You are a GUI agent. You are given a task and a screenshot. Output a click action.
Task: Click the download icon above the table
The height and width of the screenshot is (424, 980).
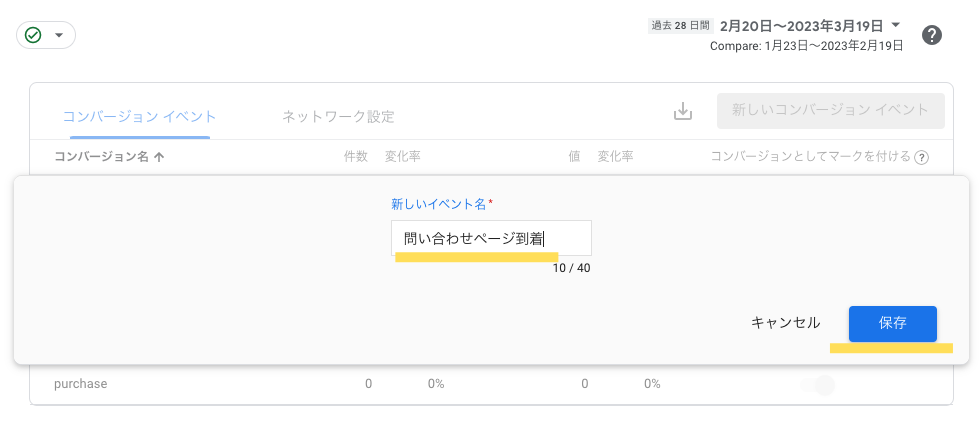point(683,111)
